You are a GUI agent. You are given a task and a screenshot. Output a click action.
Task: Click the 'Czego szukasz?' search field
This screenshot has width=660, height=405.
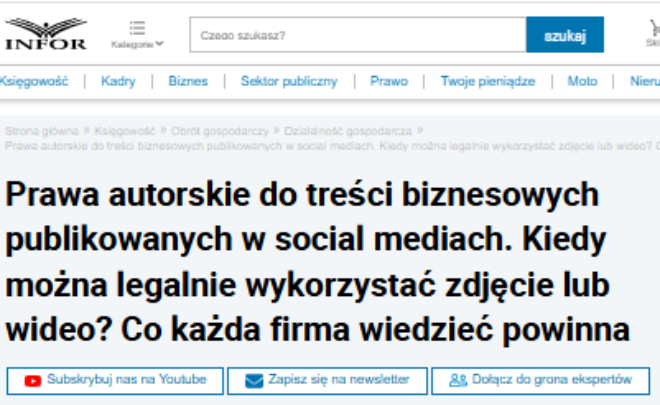(x=357, y=35)
